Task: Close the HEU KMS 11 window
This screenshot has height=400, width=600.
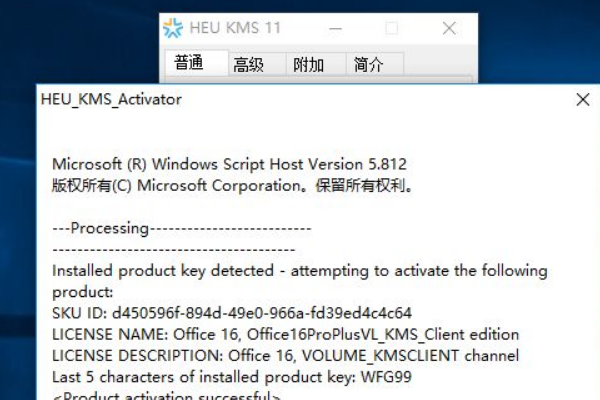Action: pyautogui.click(x=449, y=29)
